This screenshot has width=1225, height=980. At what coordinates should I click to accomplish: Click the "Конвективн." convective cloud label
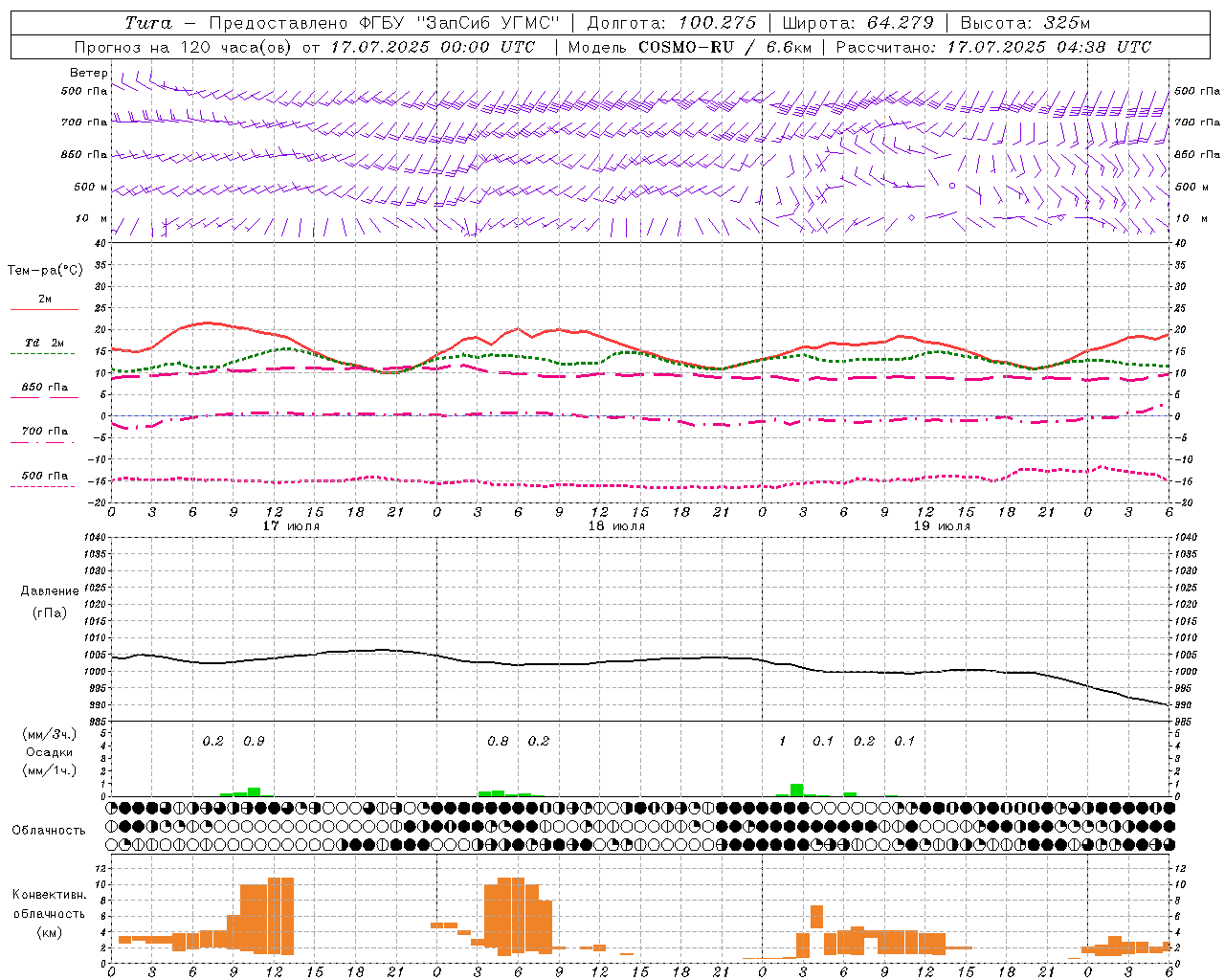tap(49, 895)
